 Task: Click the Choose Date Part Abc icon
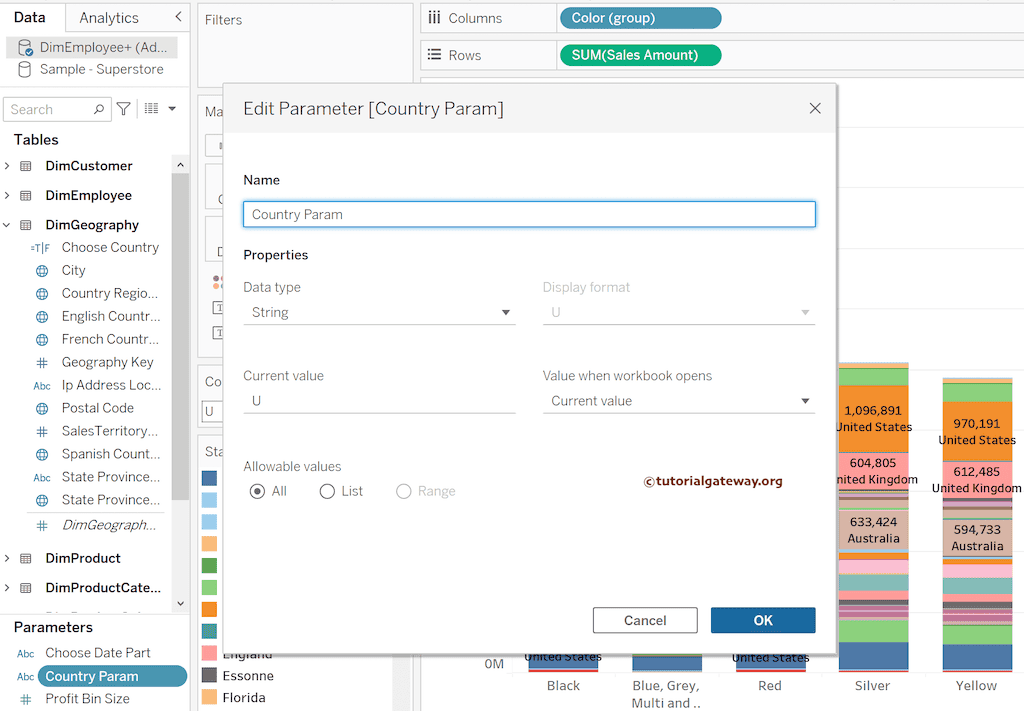click(x=25, y=654)
